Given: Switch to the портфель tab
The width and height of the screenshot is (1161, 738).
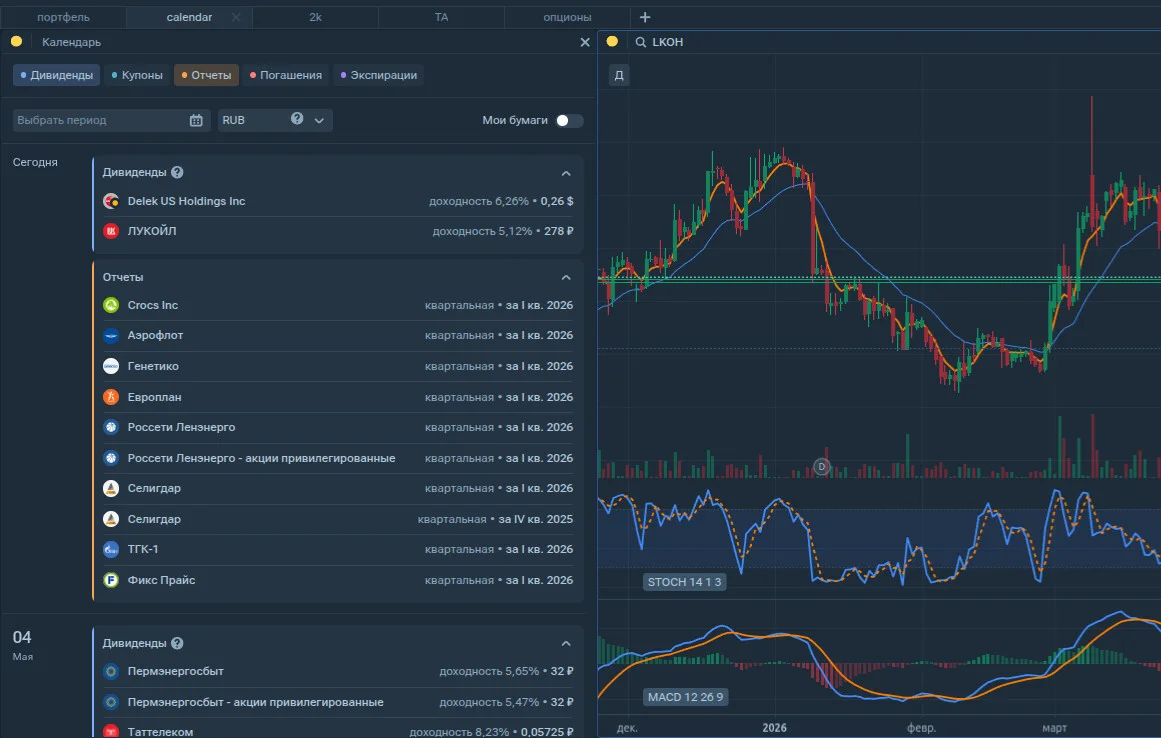Looking at the screenshot, I should coord(64,17).
